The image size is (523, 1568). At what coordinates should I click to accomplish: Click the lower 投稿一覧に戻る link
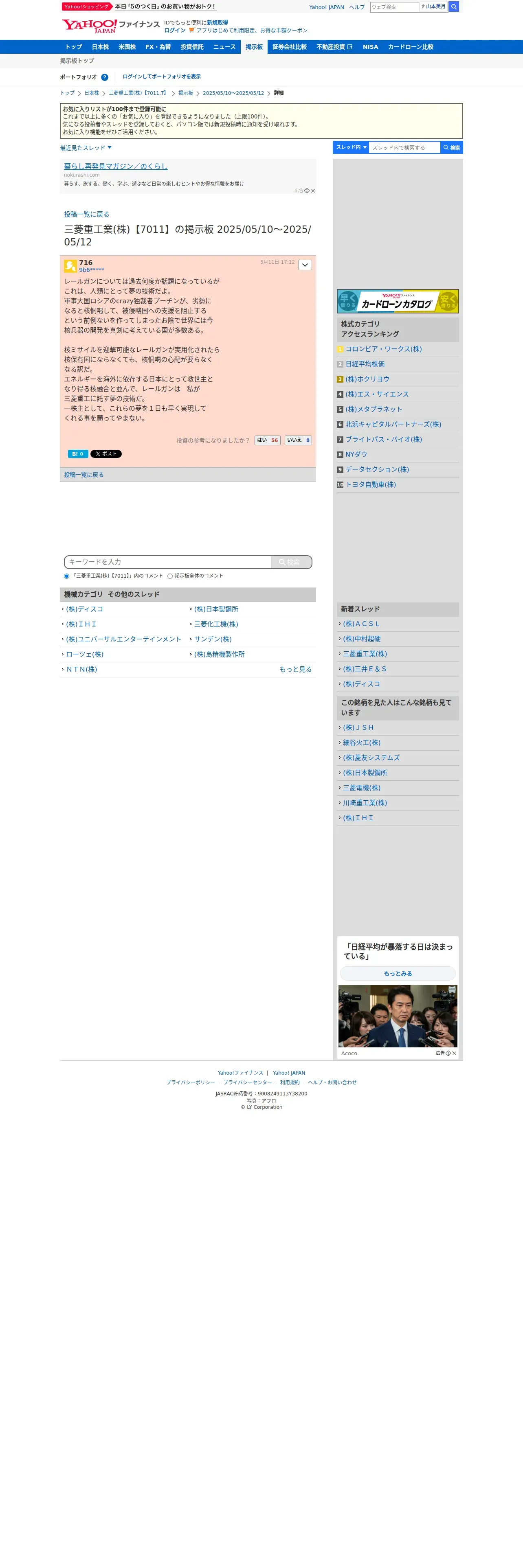[x=84, y=475]
